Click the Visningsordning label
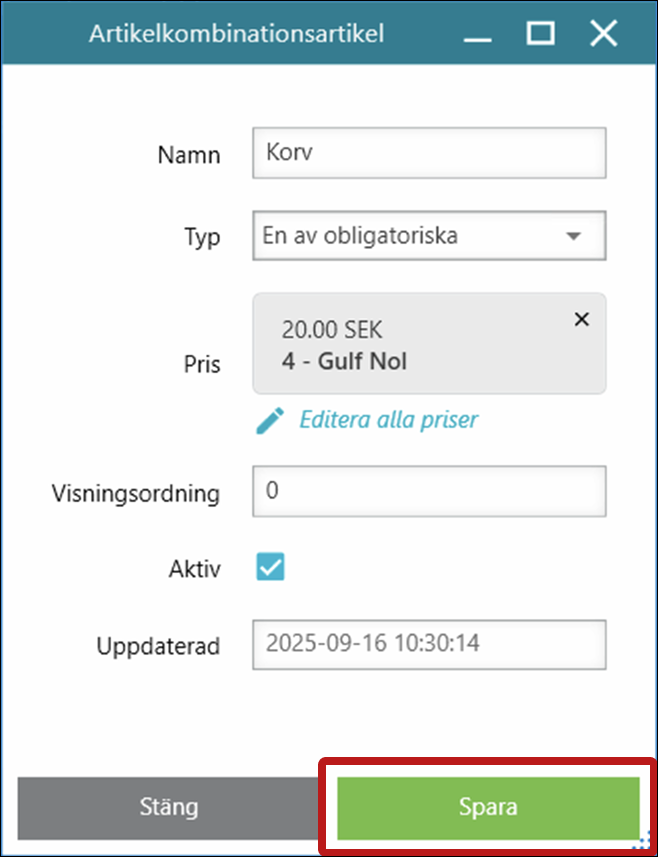Screen dimensions: 658x857 click(x=135, y=494)
